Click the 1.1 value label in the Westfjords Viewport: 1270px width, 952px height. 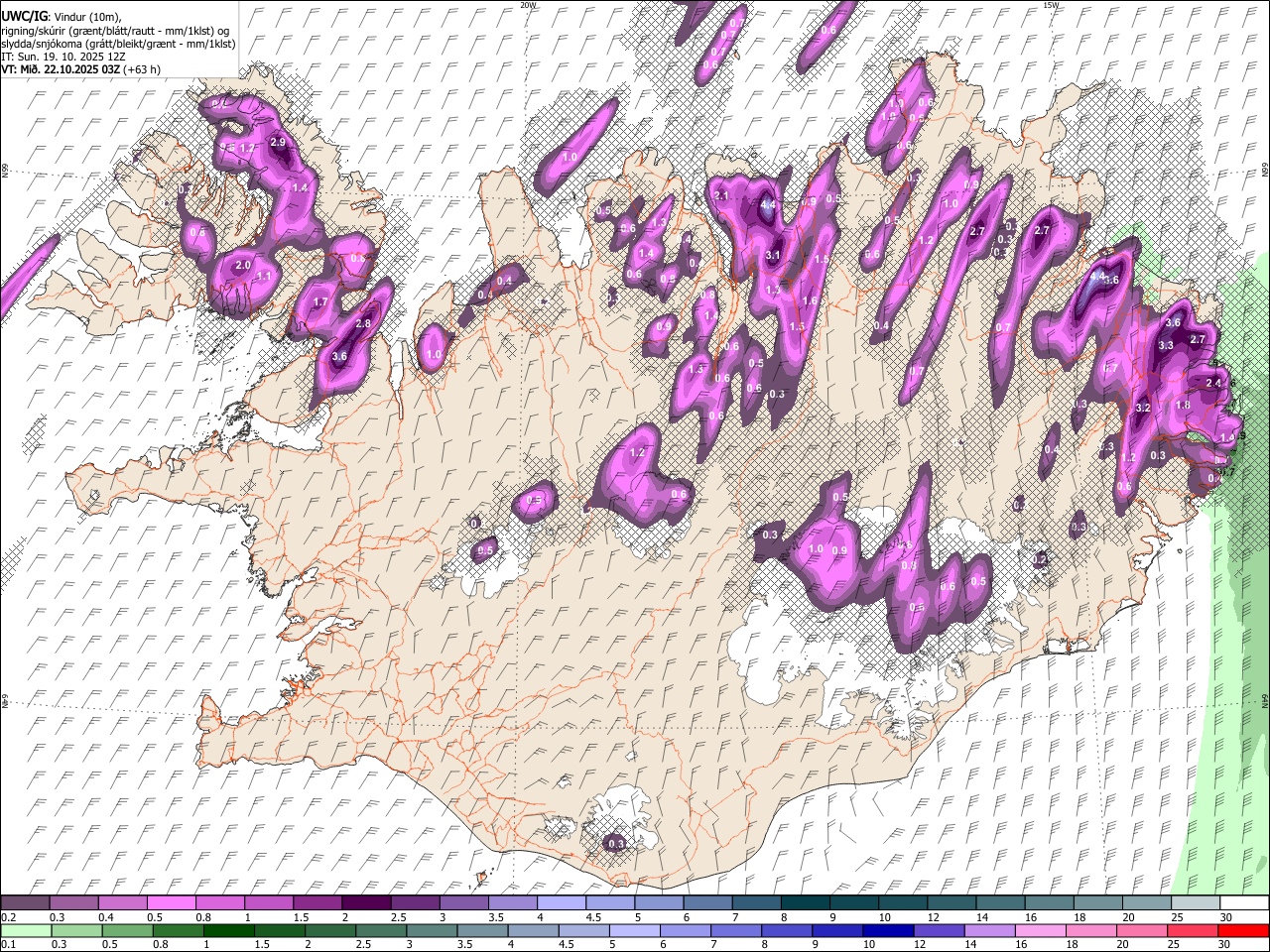tap(265, 276)
